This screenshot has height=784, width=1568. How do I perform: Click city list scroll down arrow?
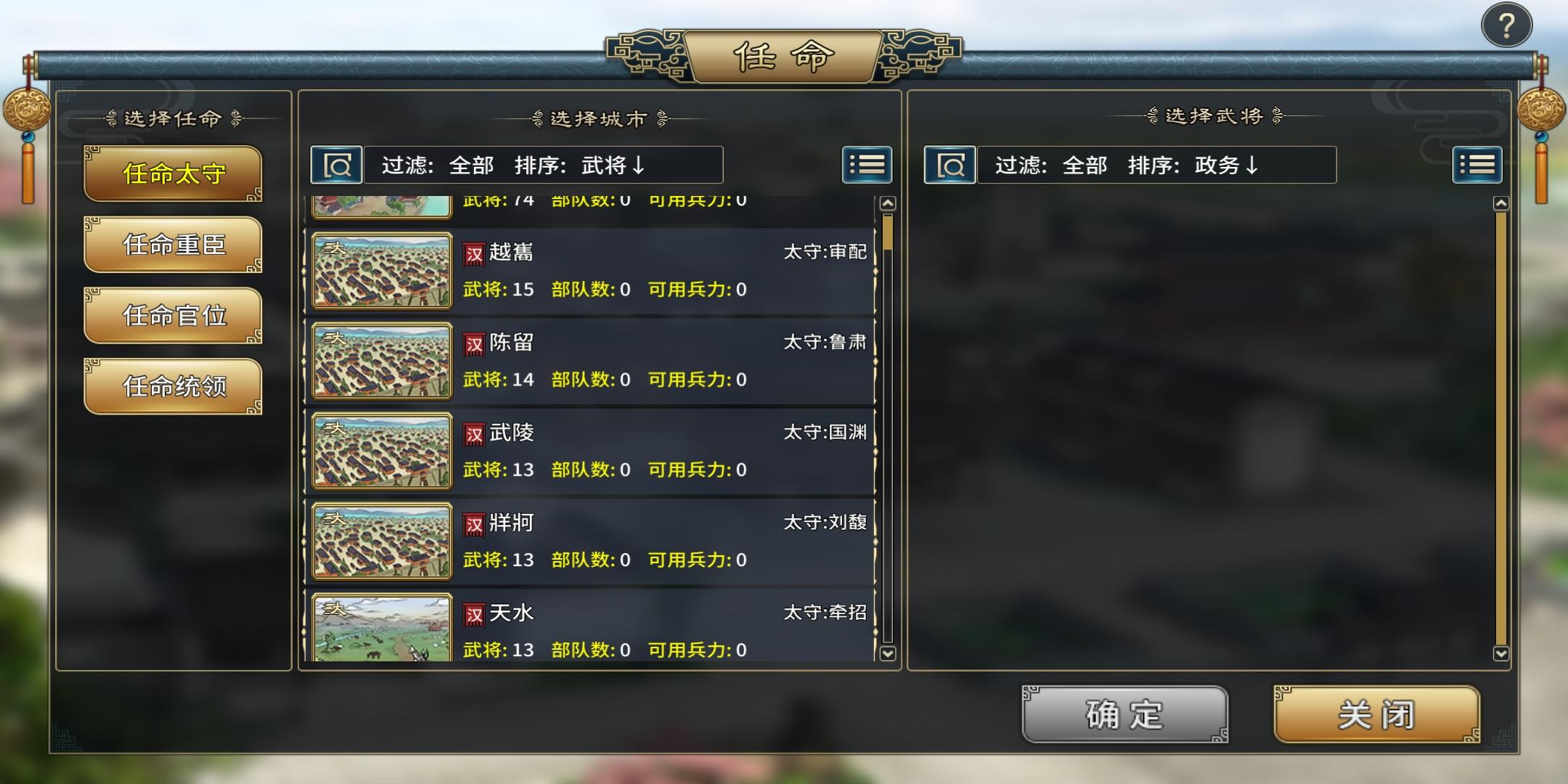coord(887,653)
